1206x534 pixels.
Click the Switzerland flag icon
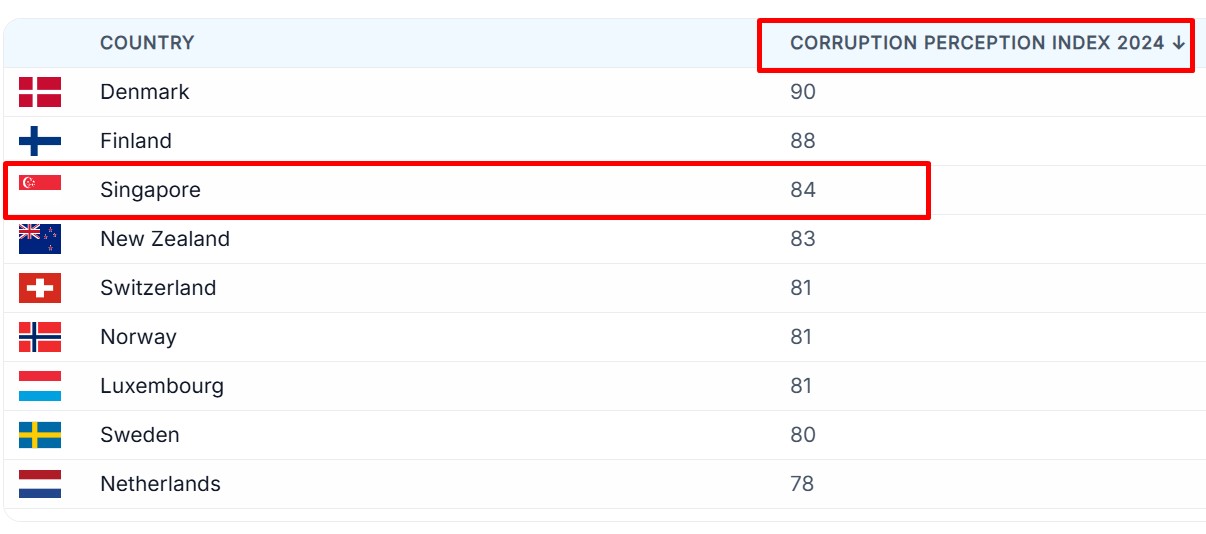click(40, 288)
